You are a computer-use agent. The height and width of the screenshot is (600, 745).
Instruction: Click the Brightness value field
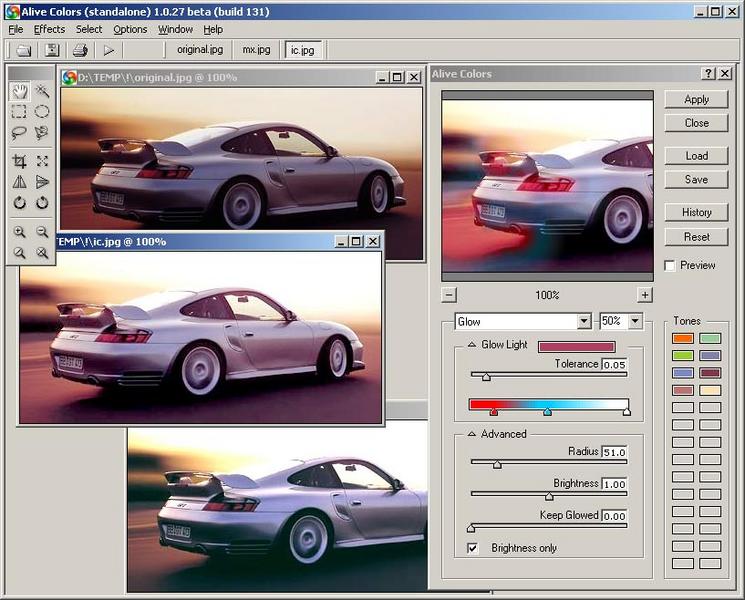click(x=614, y=485)
